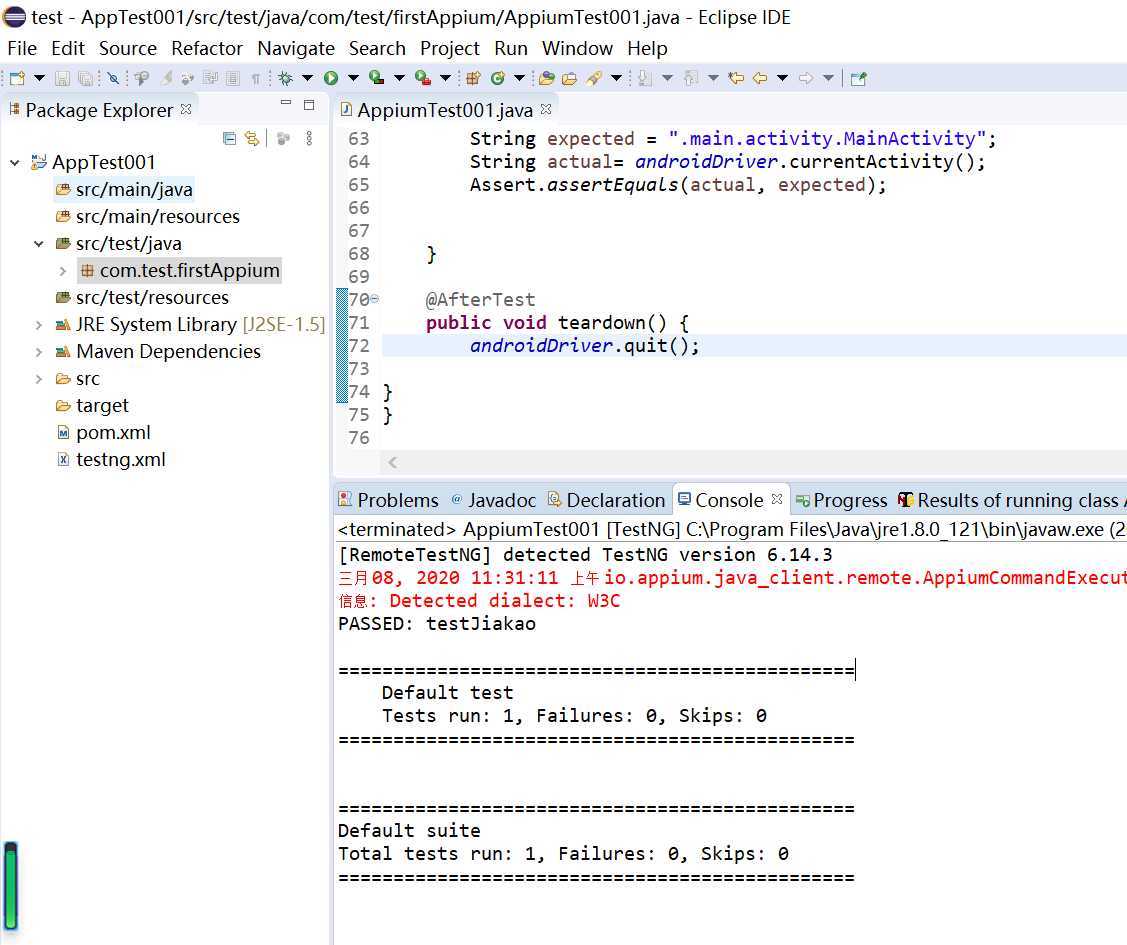Open the Navigate menu
Screen dimensions: 1127x945
296,48
